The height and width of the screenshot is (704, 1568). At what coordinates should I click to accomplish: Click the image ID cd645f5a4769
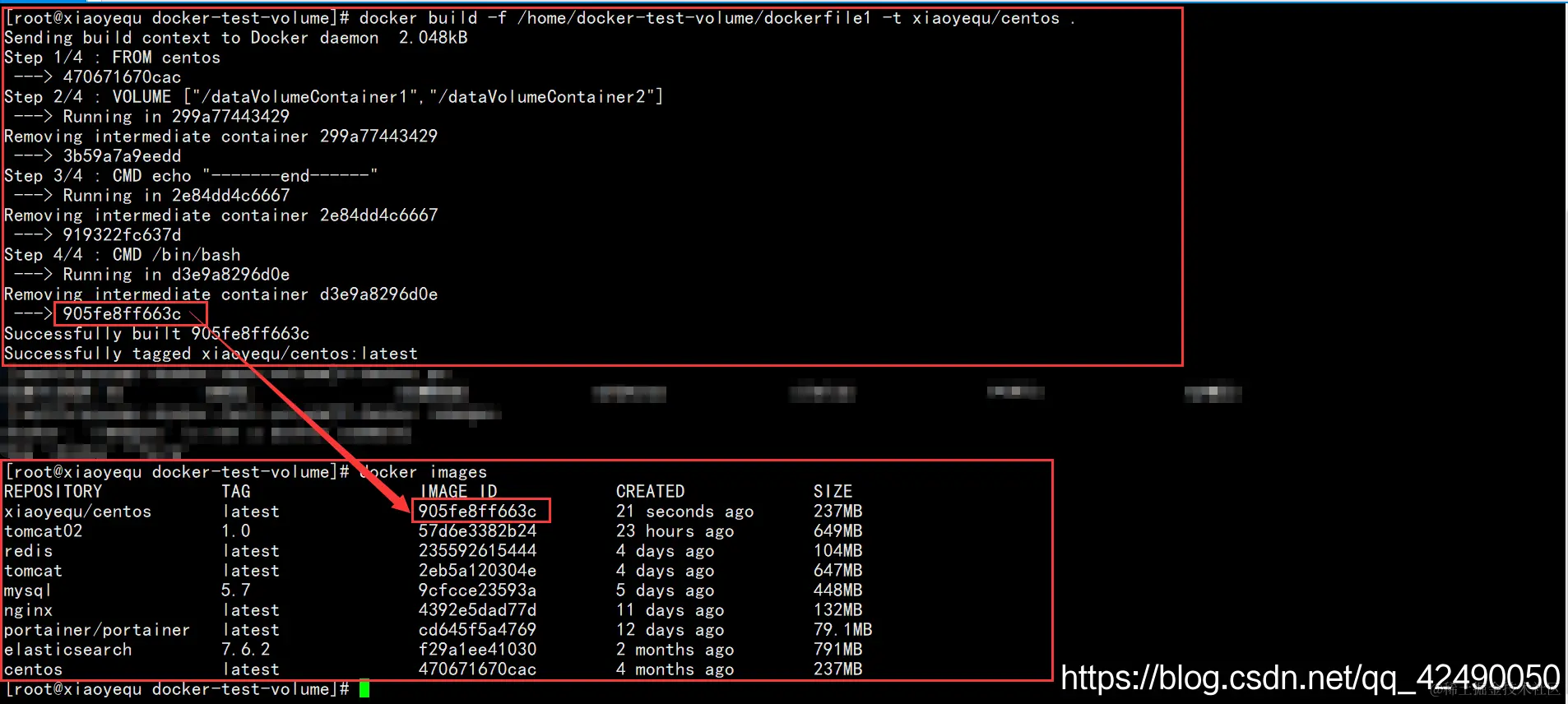477,630
